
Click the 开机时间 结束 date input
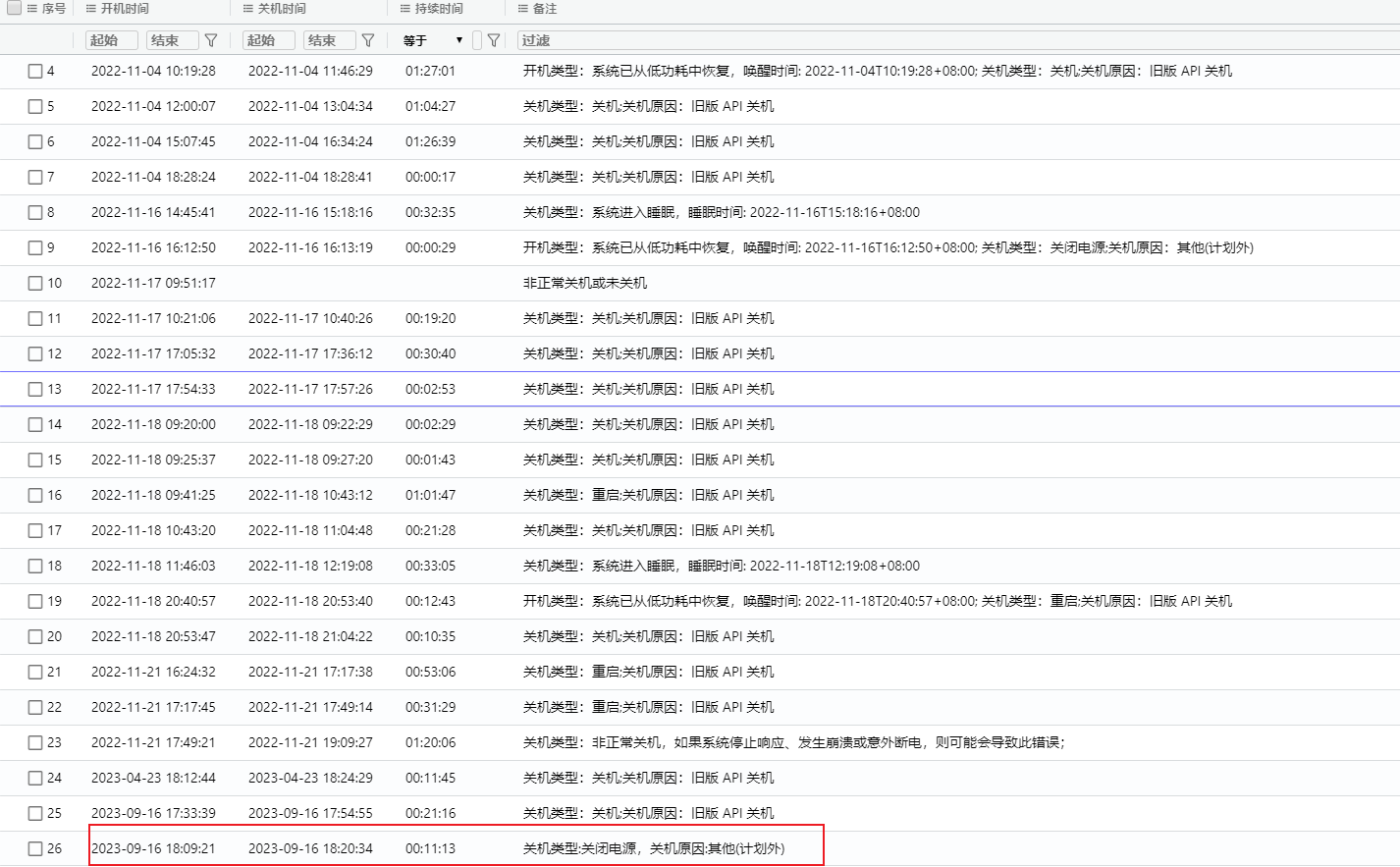(172, 40)
